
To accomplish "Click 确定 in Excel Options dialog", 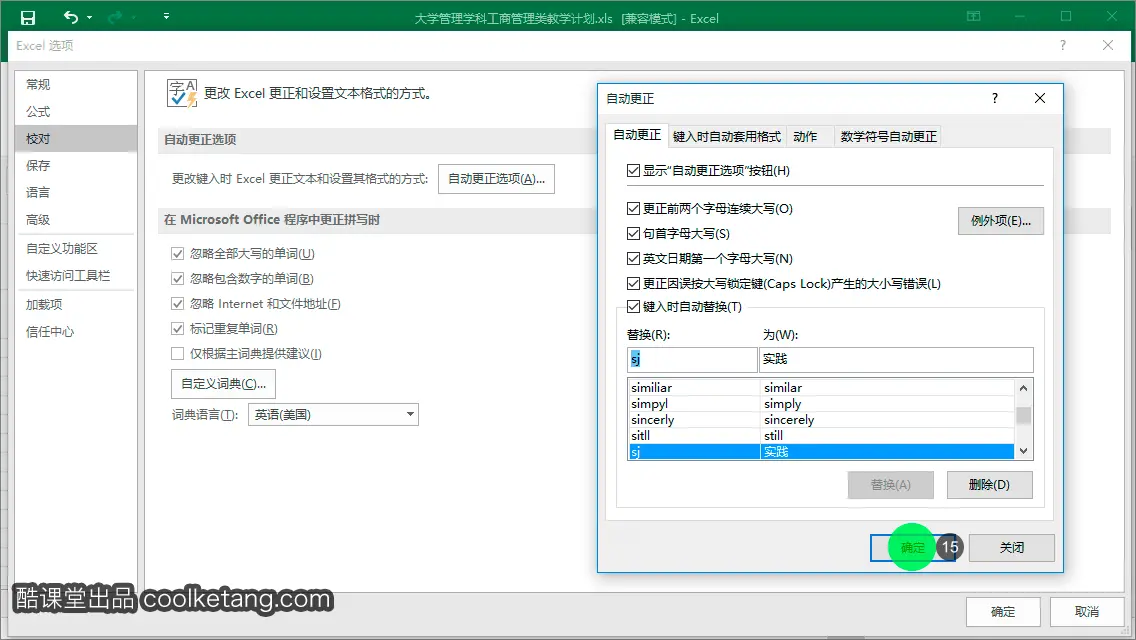I will click(1003, 612).
